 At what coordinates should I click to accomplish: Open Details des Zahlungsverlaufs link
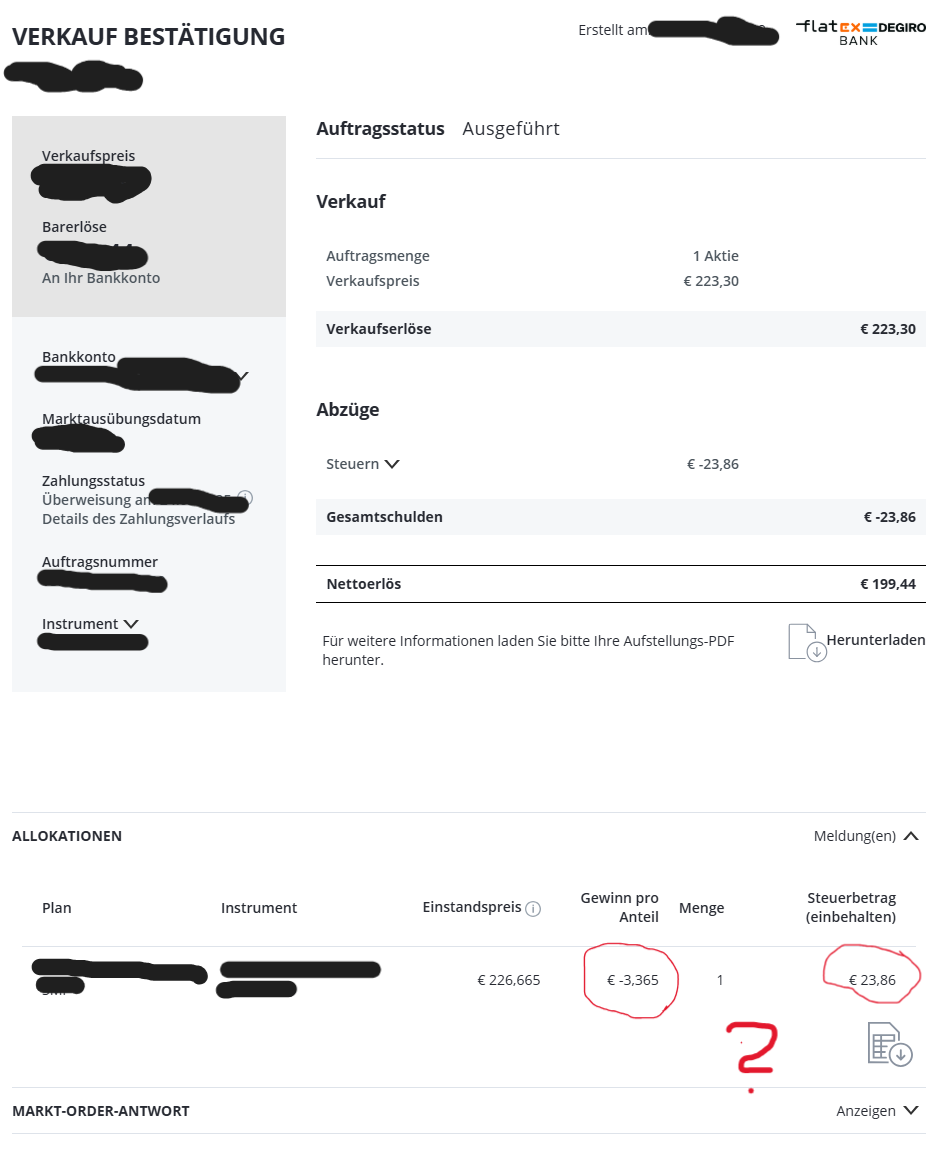(x=138, y=519)
